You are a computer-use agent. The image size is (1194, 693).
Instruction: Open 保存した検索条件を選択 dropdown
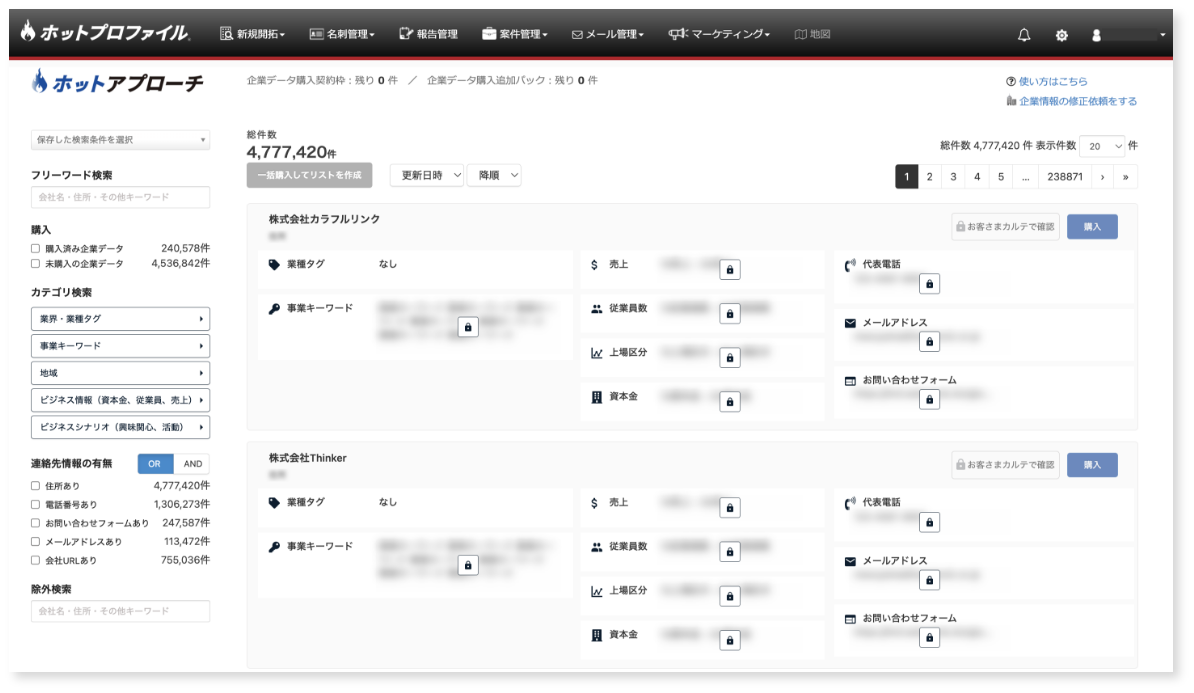(x=120, y=139)
